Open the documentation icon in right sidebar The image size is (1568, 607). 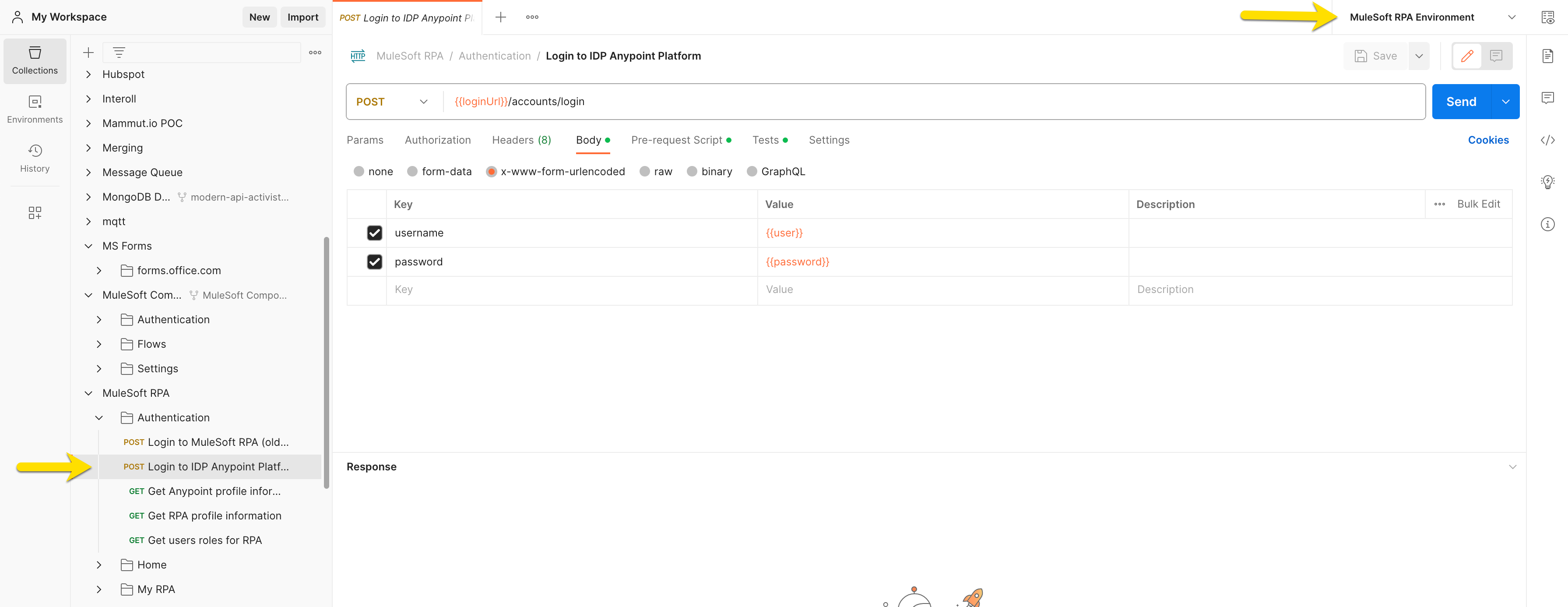point(1547,56)
